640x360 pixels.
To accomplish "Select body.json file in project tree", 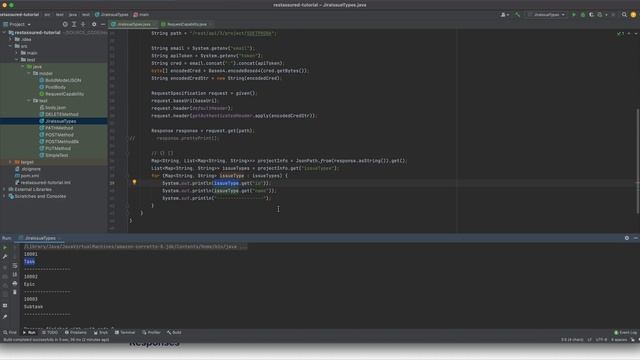I will 55,108.
